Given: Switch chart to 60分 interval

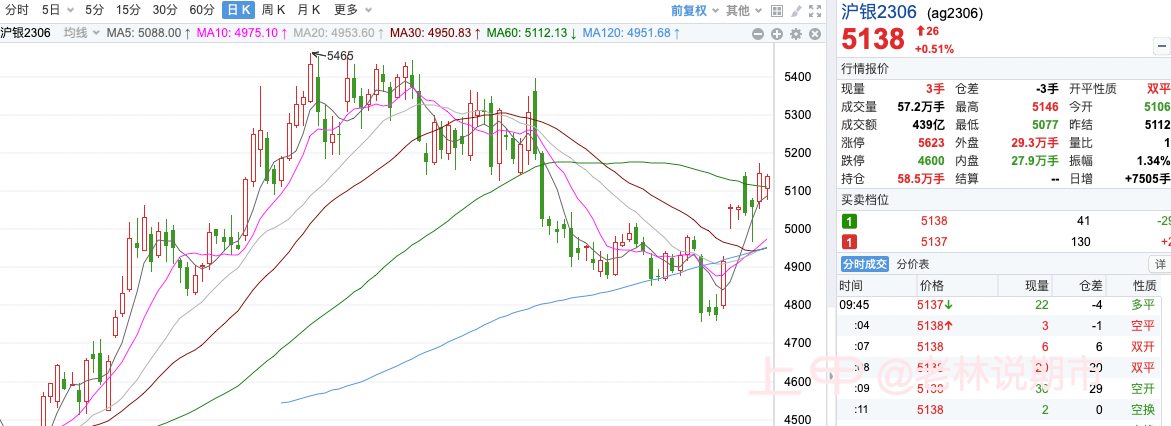Looking at the screenshot, I should pyautogui.click(x=202, y=10).
